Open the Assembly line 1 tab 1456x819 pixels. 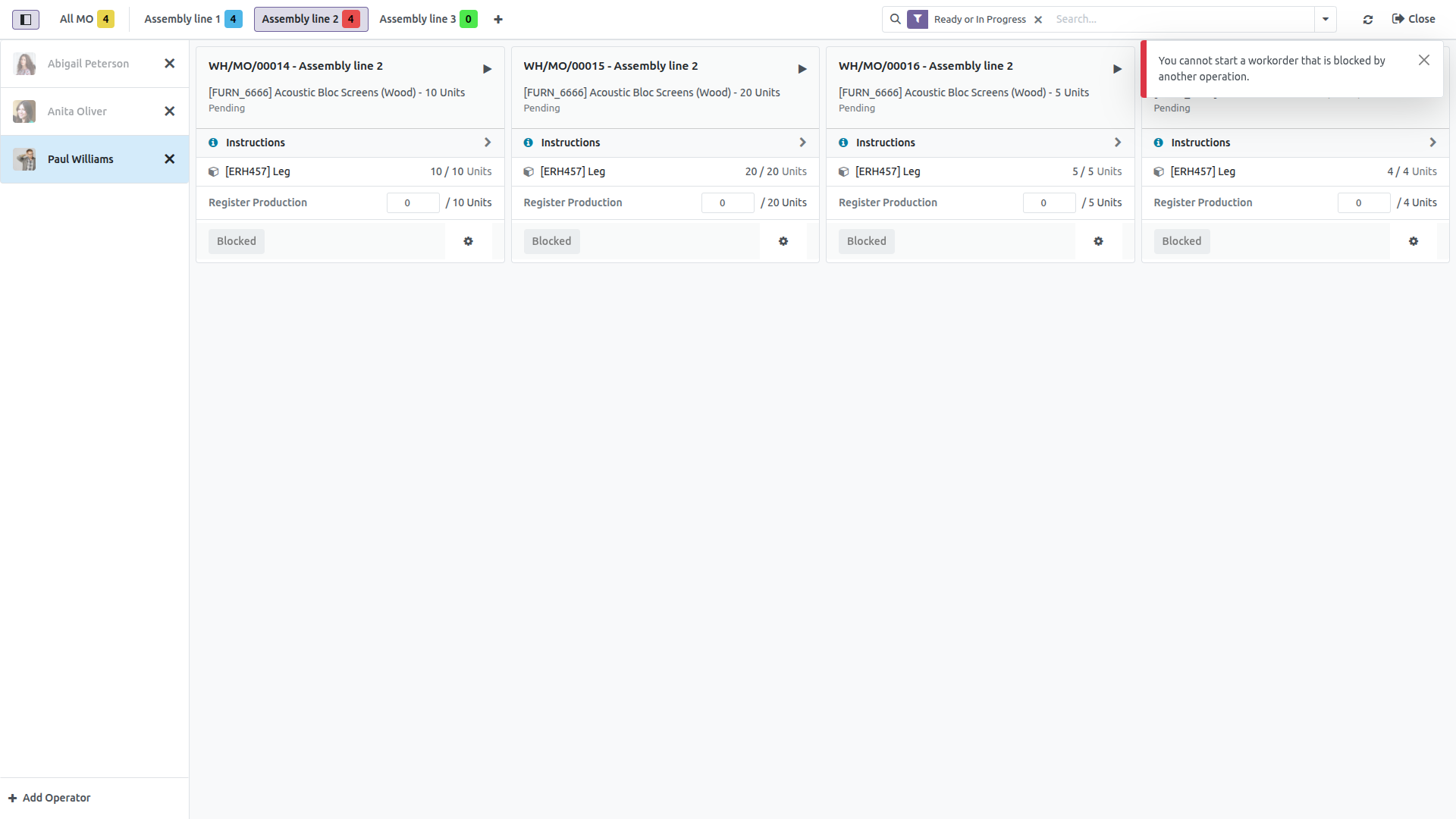tap(193, 19)
